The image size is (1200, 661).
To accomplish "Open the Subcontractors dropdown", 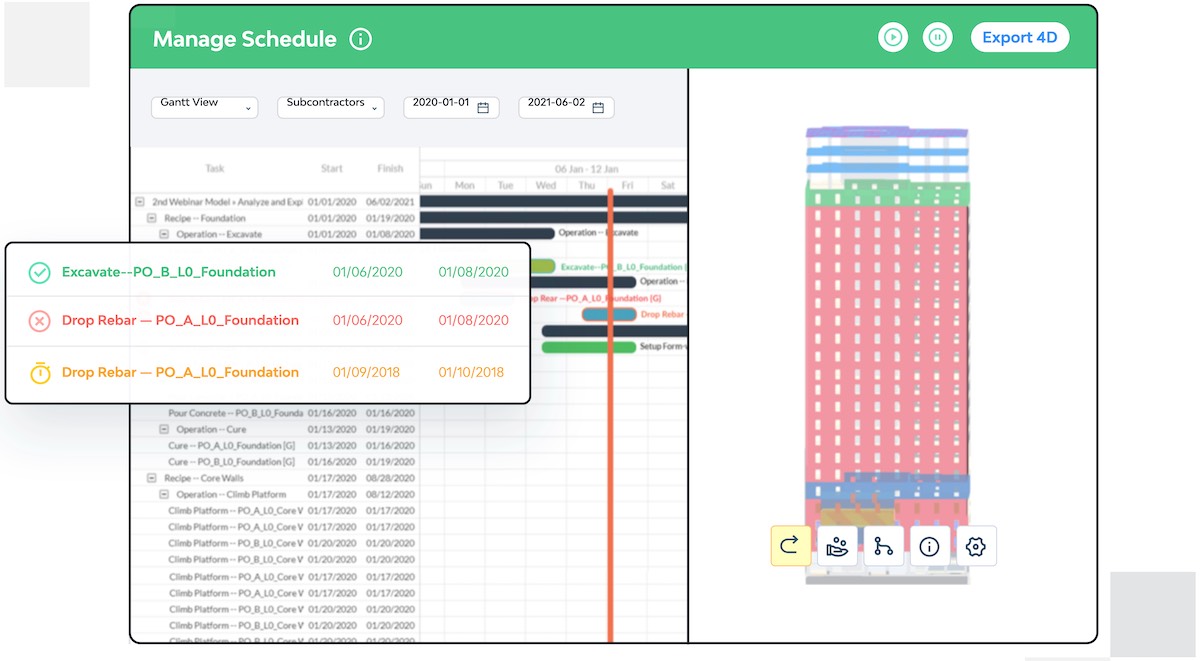I will (x=330, y=107).
